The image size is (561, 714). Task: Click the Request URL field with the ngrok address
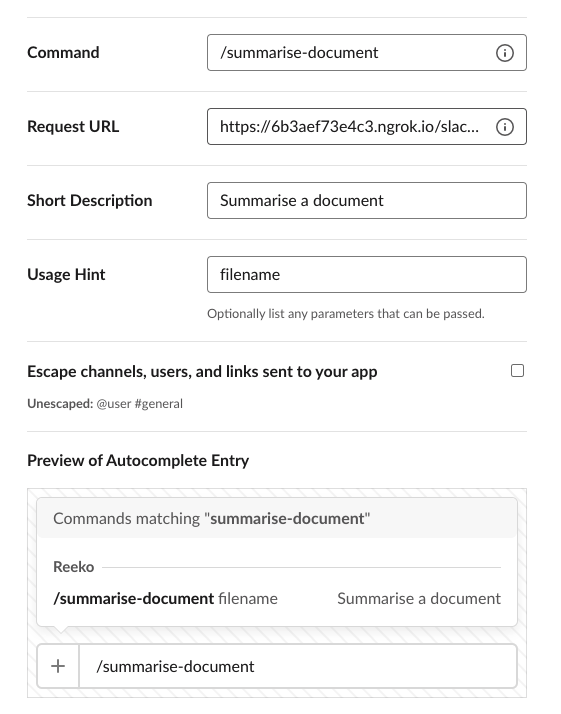(x=367, y=127)
